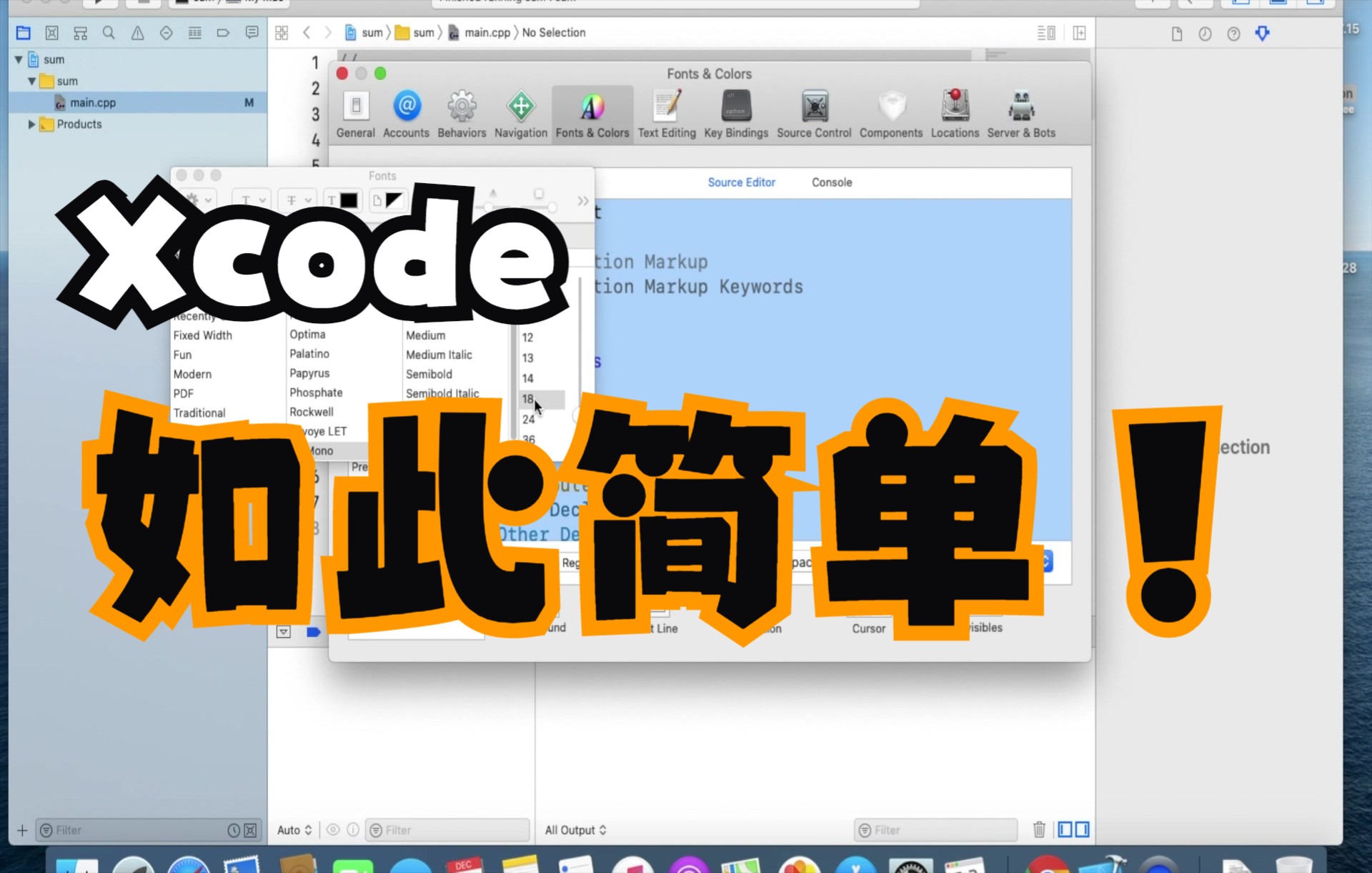
Task: Switch to the Console tab
Action: (832, 182)
